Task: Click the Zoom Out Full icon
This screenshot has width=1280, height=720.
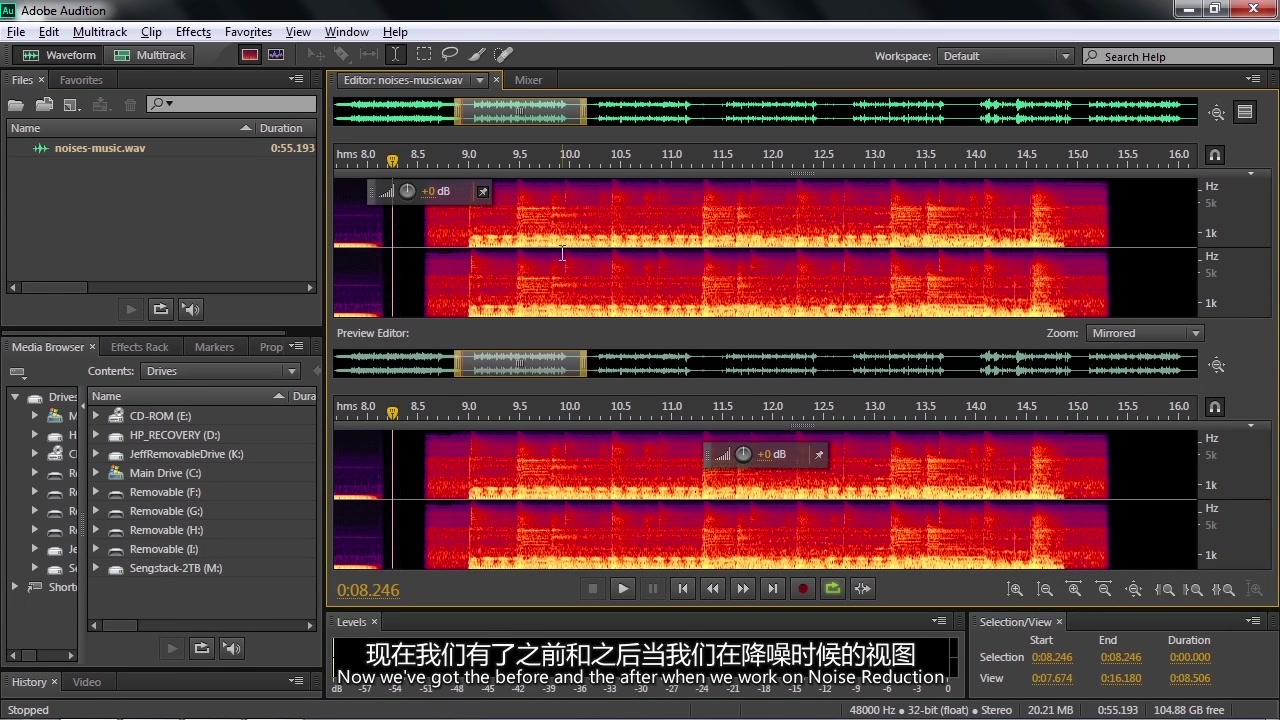Action: pyautogui.click(x=1134, y=589)
